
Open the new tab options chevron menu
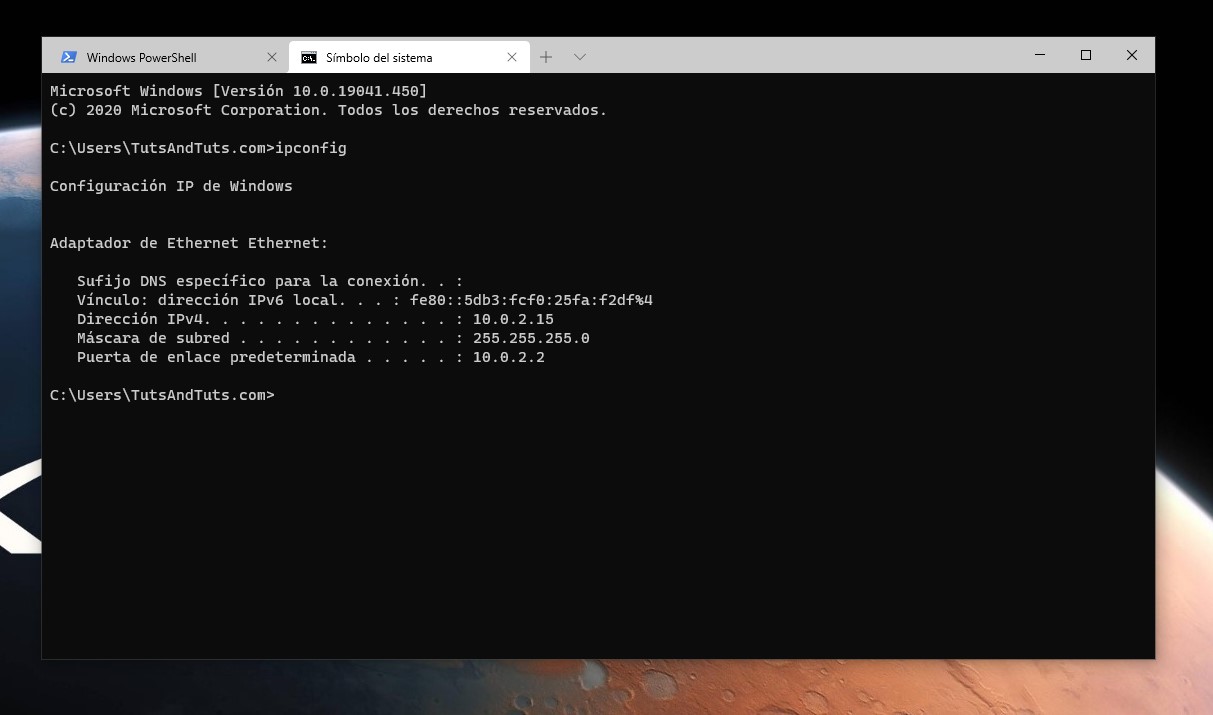pos(580,57)
